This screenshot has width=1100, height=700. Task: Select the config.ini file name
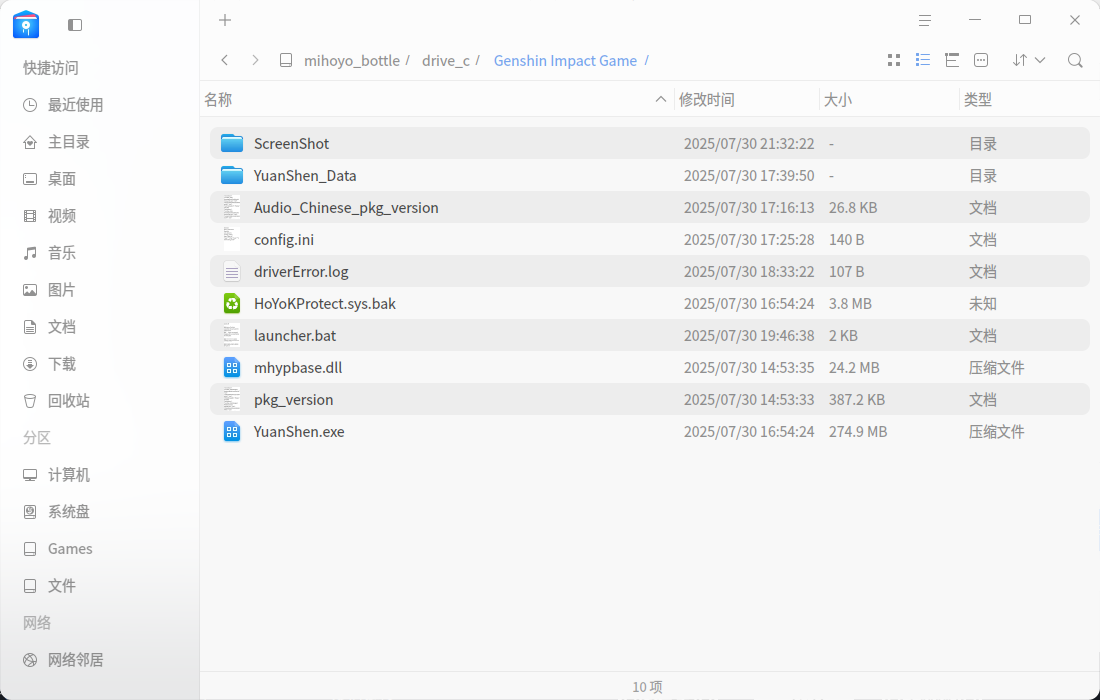283,240
